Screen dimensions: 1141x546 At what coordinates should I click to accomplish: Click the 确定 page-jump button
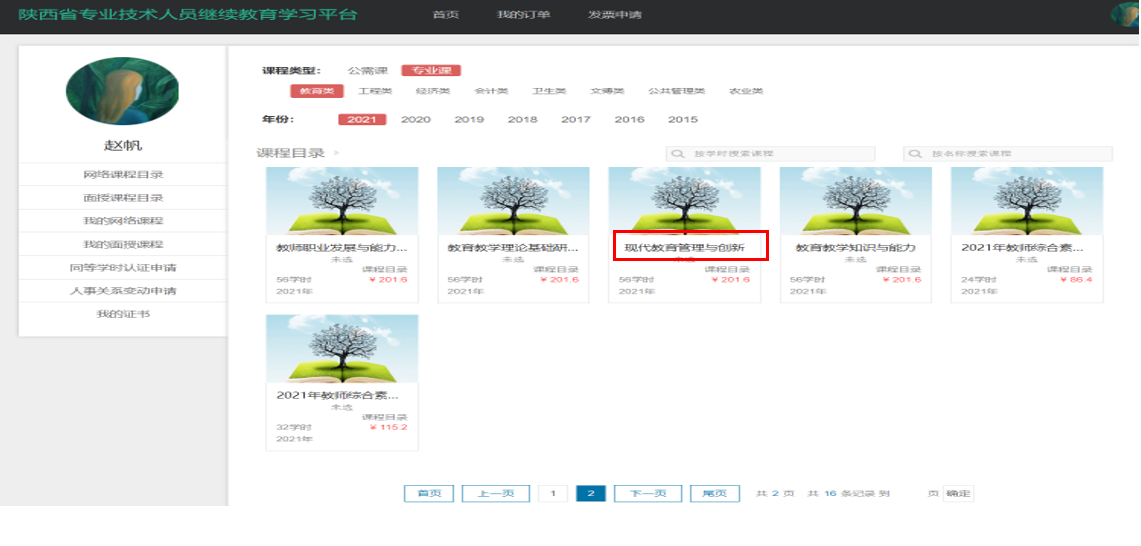[958, 494]
